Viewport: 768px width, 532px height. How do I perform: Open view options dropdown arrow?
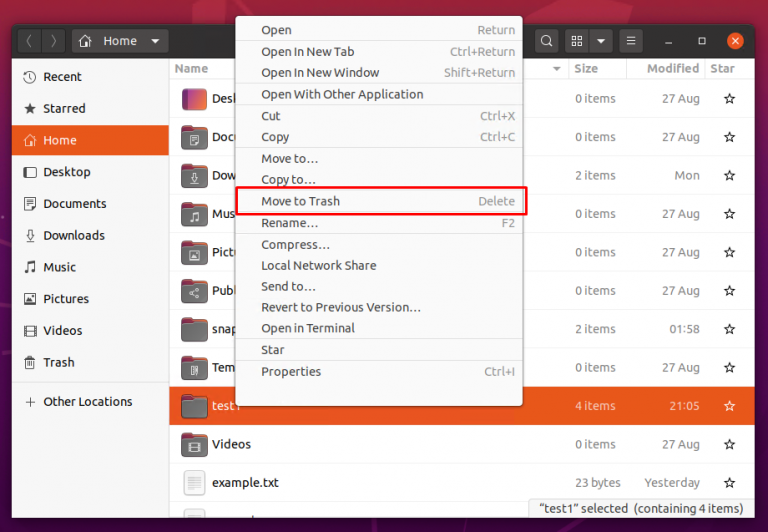[601, 41]
